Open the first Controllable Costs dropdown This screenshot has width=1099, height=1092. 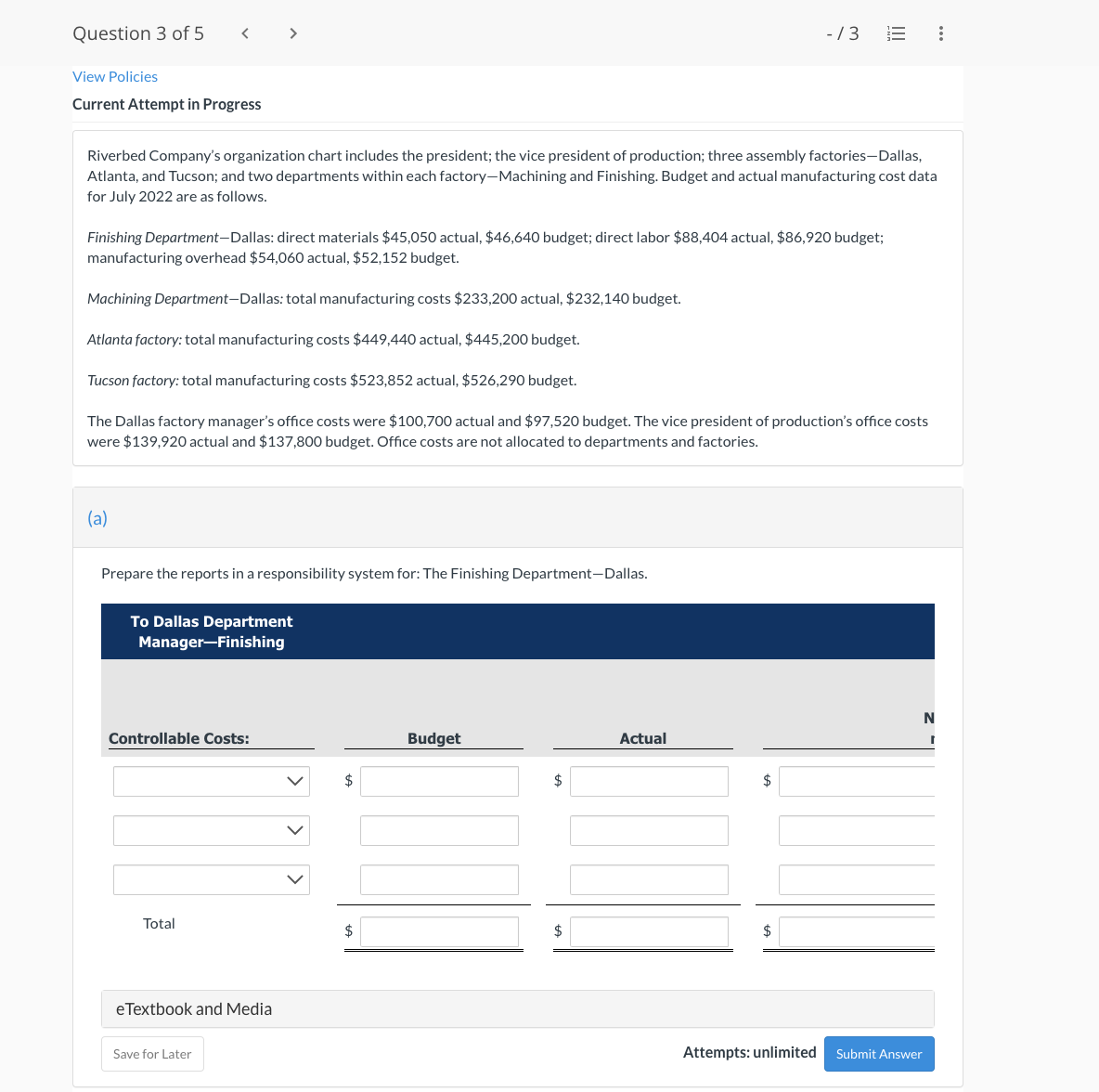(211, 781)
